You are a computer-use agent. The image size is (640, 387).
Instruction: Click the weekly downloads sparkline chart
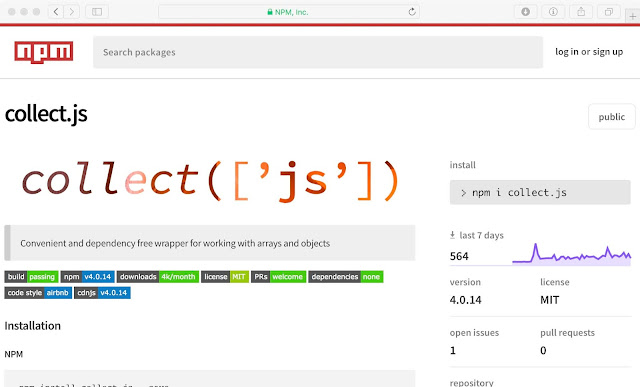click(572, 254)
